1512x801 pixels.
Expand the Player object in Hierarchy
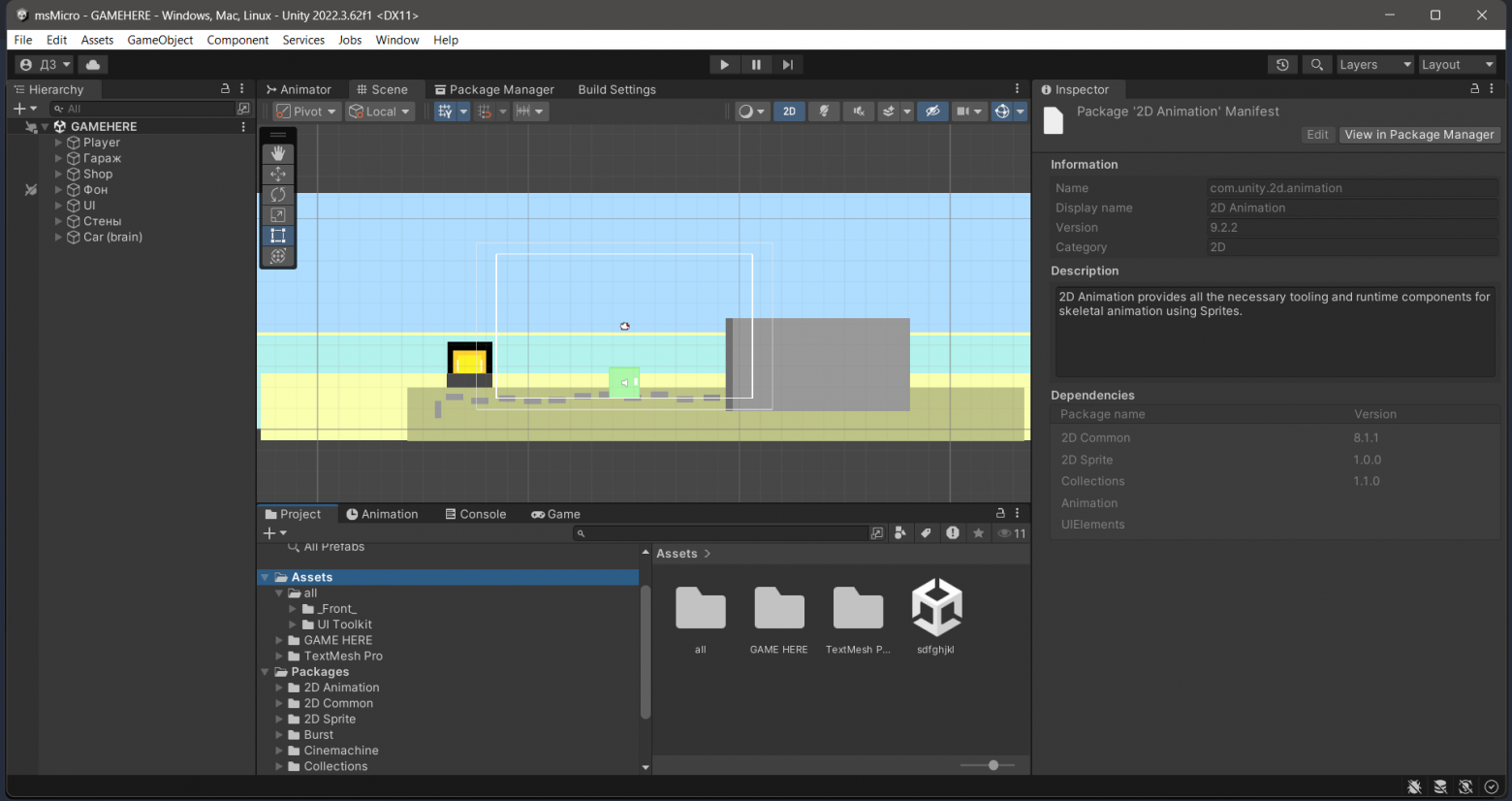coord(58,143)
